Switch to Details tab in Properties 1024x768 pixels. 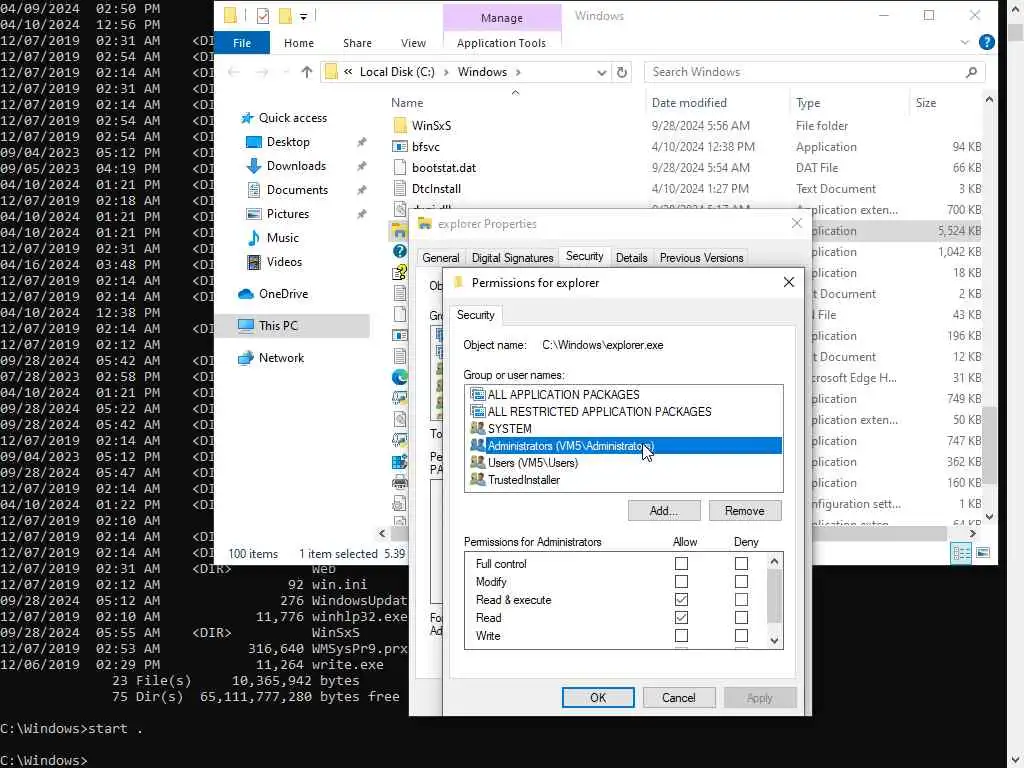pos(631,258)
